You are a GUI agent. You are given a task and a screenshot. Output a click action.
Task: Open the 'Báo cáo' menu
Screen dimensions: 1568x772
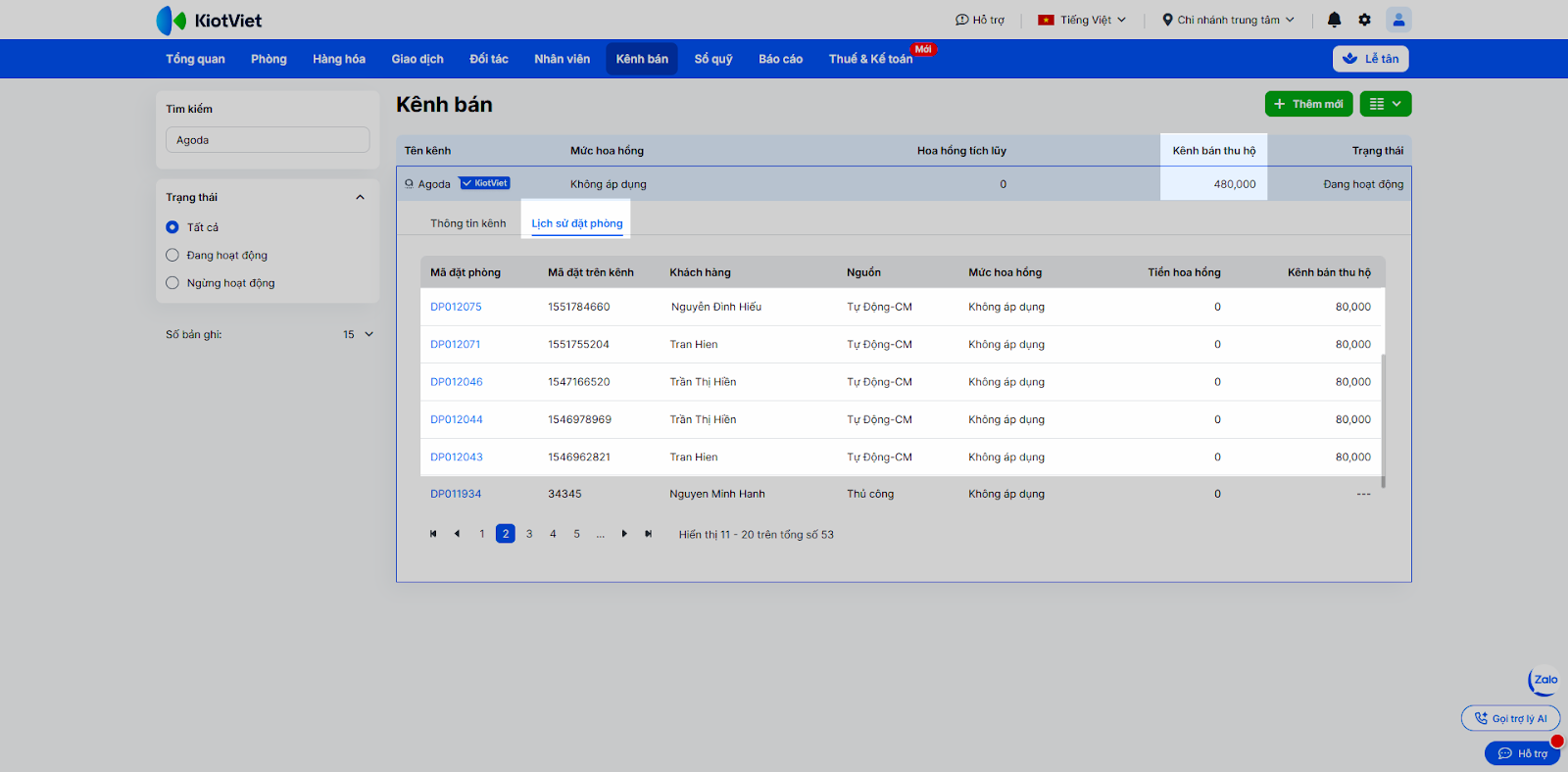point(780,59)
